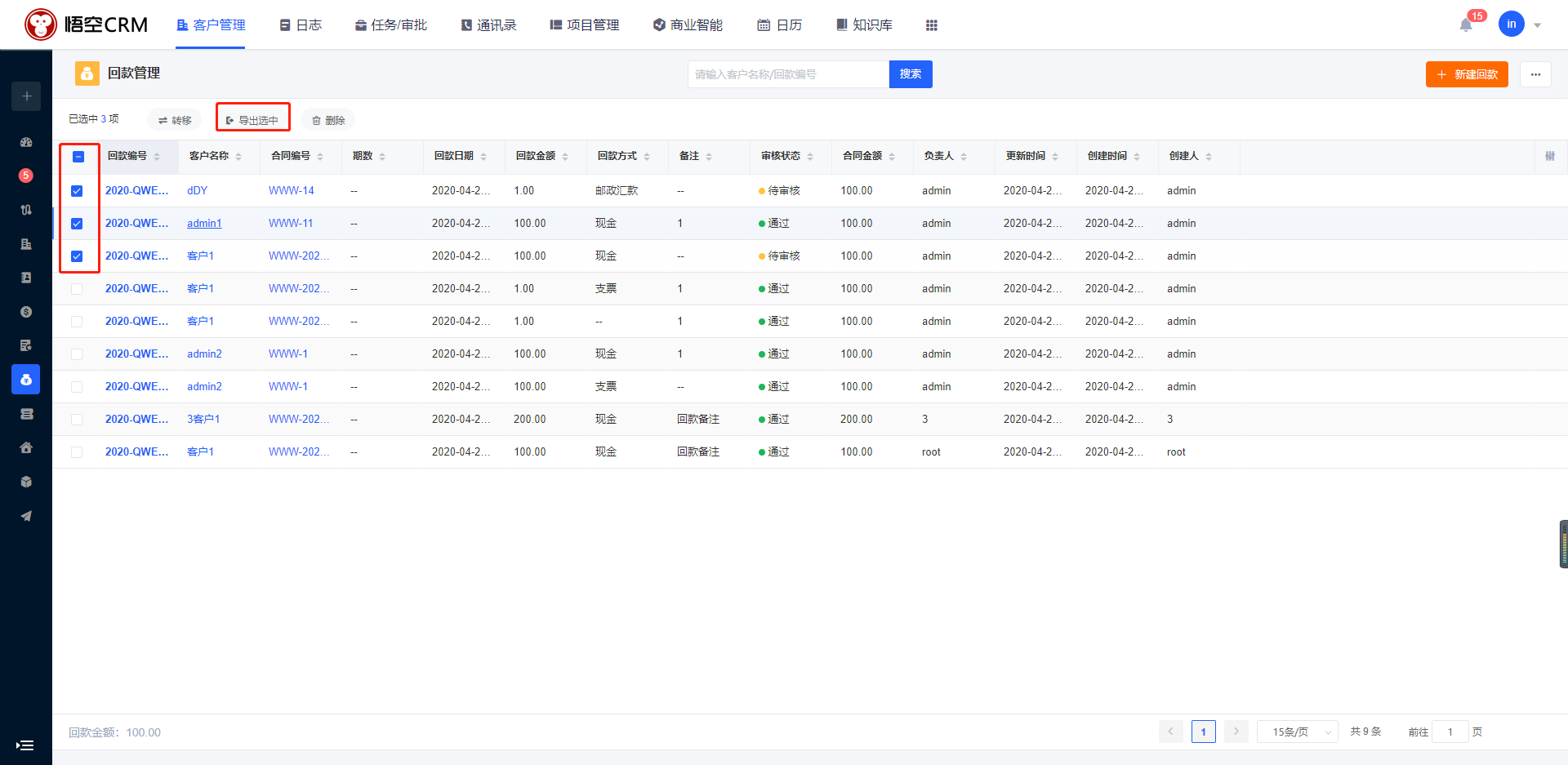Screen dimensions: 1568x765
Task: Sort by the 合同金额 column arrows
Action: (x=892, y=157)
